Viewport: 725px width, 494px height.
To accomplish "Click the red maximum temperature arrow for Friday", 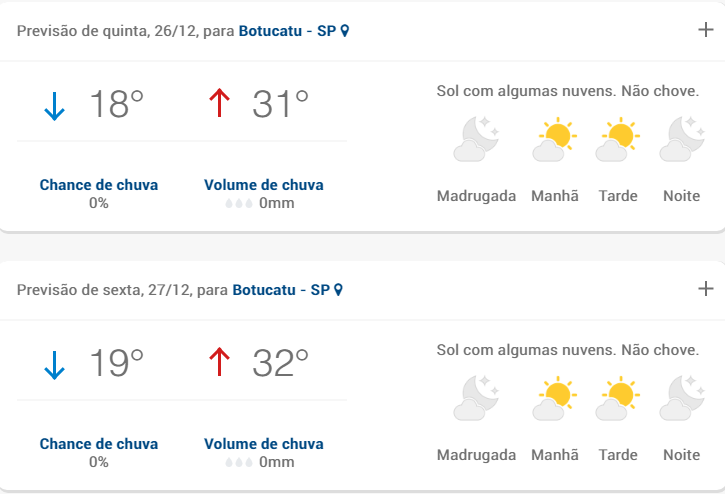I will click(219, 362).
